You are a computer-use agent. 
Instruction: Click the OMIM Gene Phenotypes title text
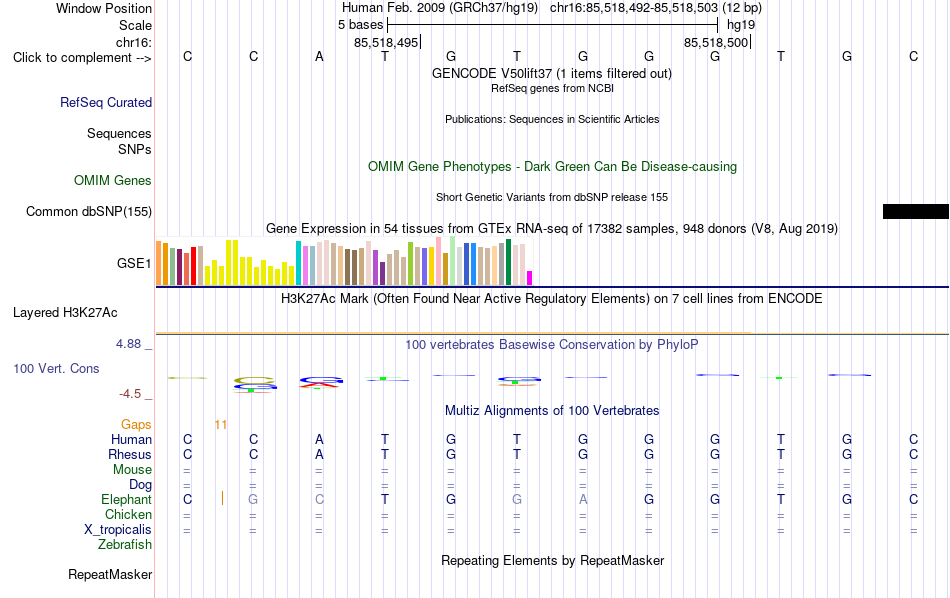click(x=552, y=167)
